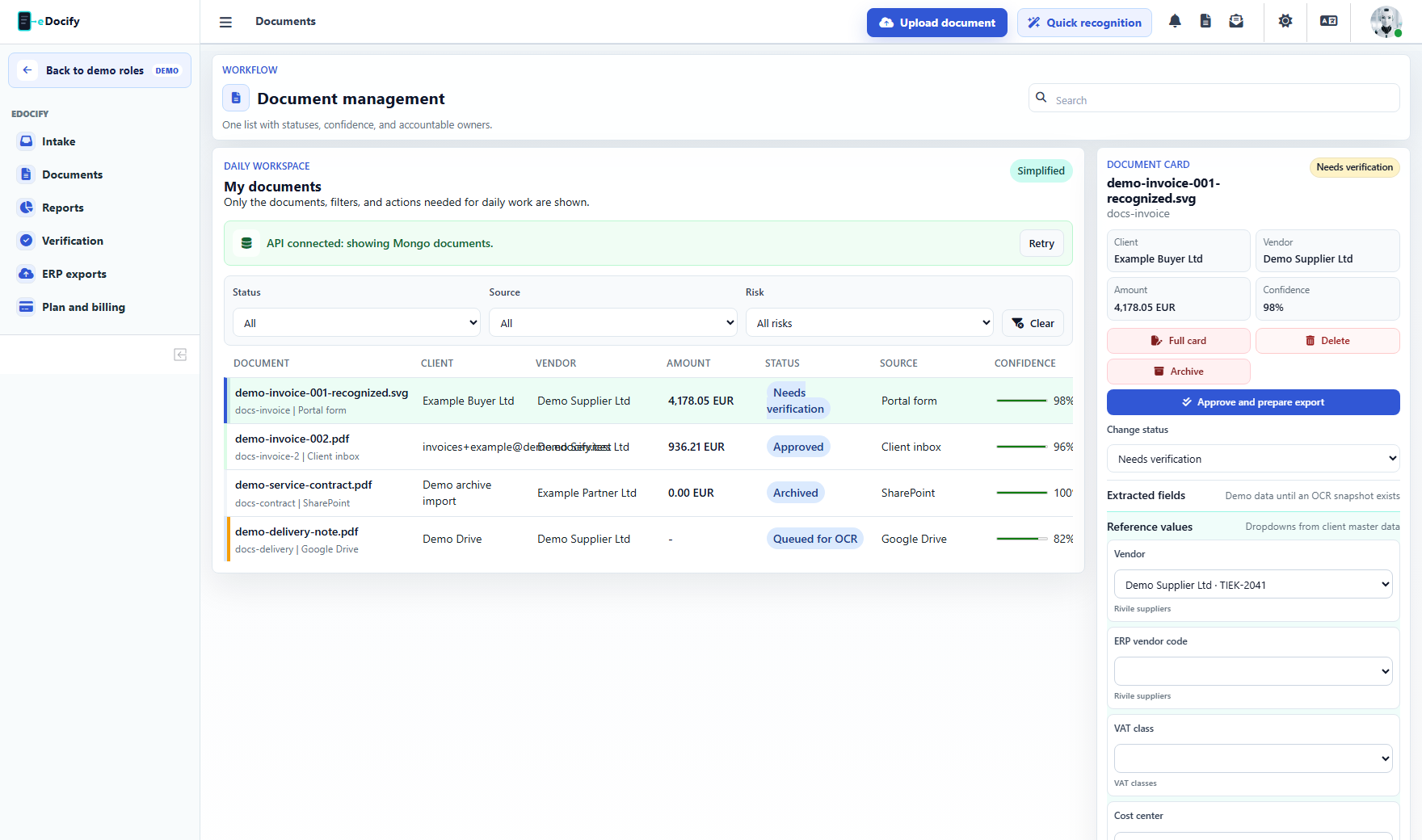The height and width of the screenshot is (840, 1422).
Task: Collapse the sidebar using the collapse icon
Action: [180, 355]
